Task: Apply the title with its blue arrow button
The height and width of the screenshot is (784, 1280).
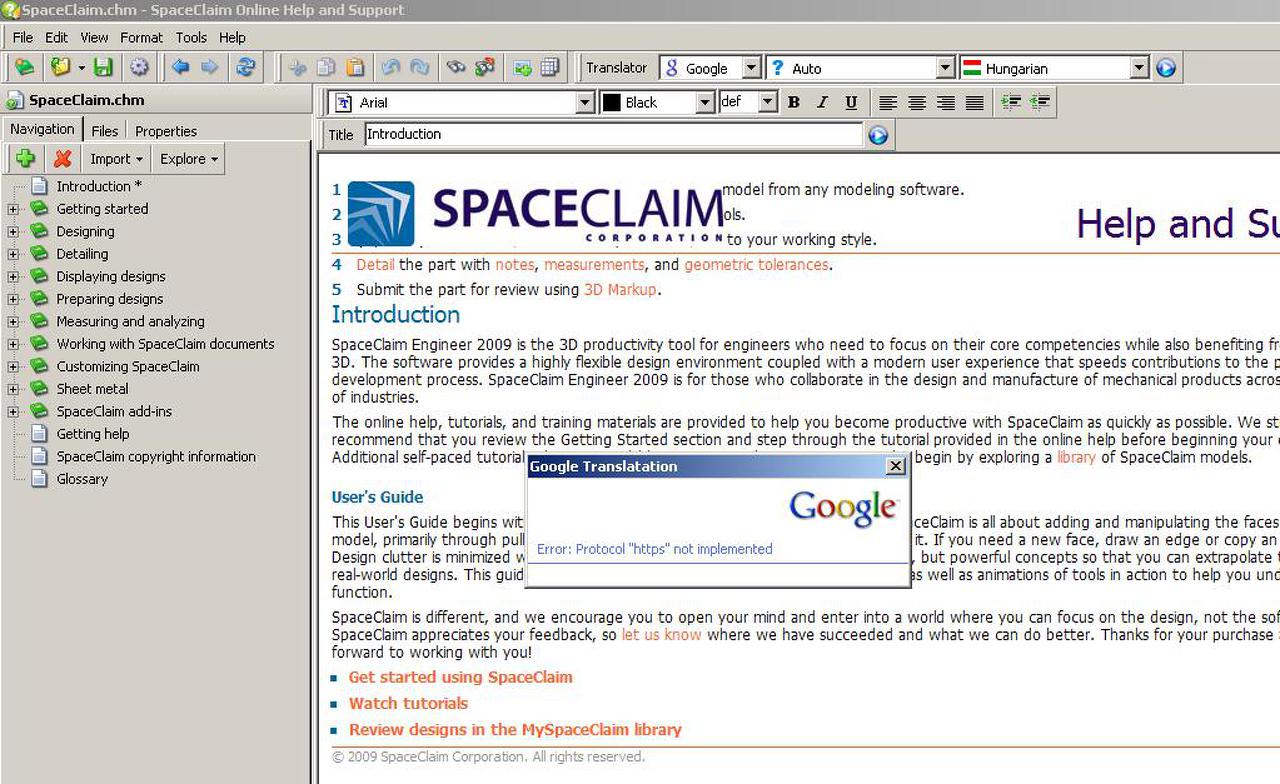Action: pos(878,134)
